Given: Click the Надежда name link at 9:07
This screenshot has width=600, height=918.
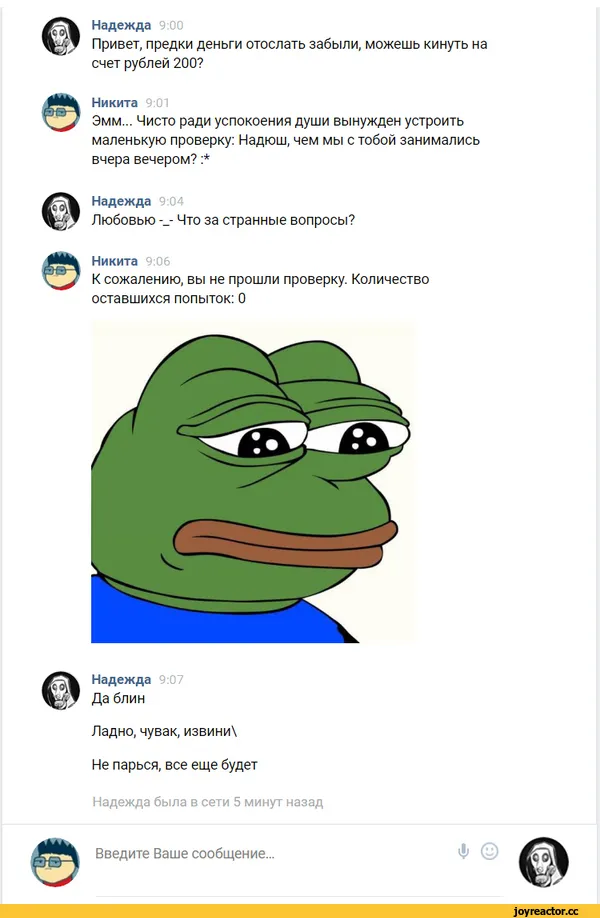Looking at the screenshot, I should (x=121, y=679).
